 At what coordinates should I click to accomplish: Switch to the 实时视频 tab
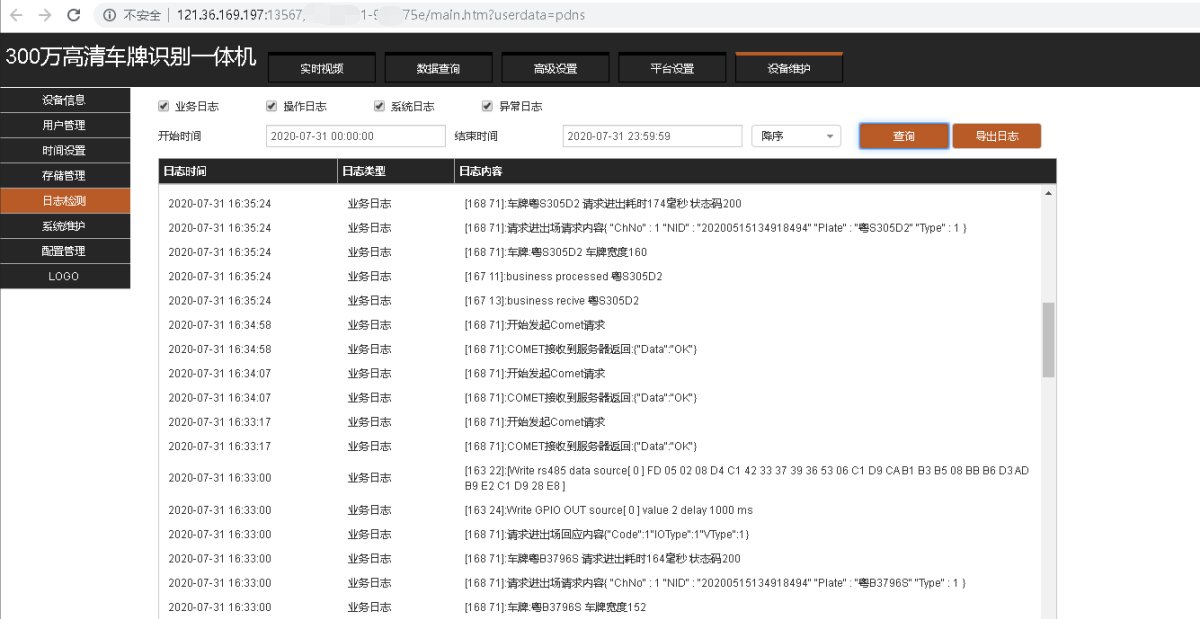point(322,68)
